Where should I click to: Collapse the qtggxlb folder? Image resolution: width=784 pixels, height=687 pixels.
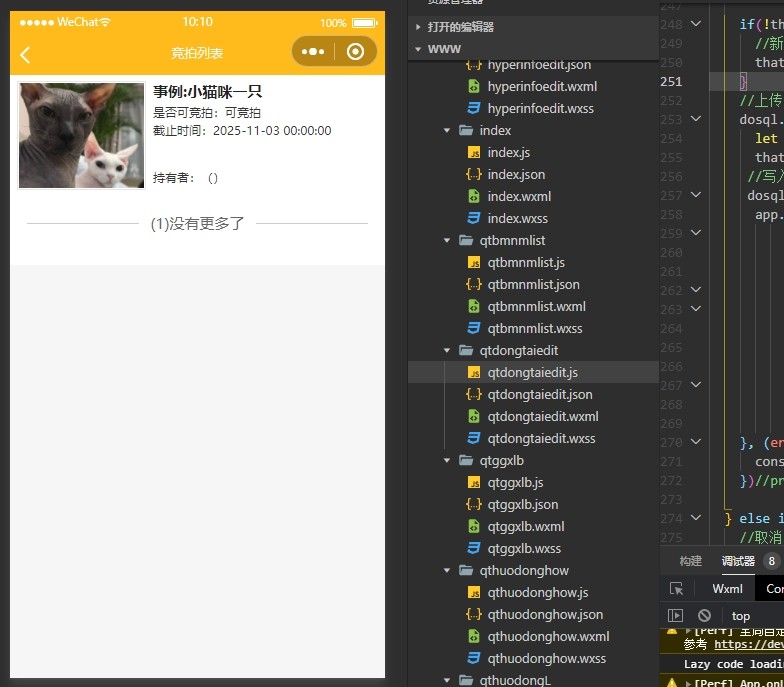(447, 460)
